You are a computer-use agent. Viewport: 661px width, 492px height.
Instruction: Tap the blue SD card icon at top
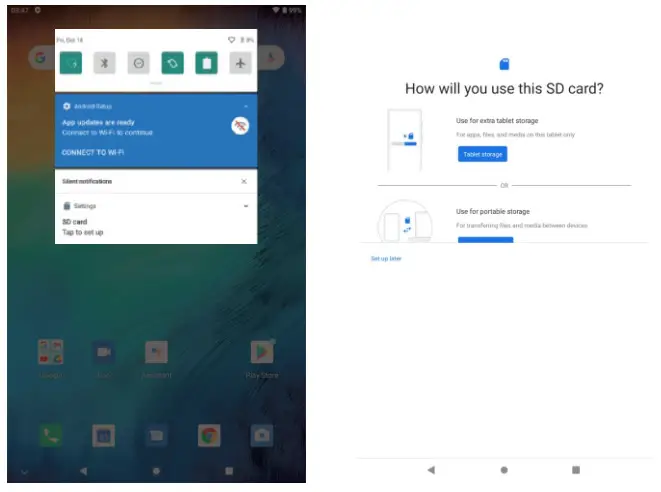(x=504, y=64)
